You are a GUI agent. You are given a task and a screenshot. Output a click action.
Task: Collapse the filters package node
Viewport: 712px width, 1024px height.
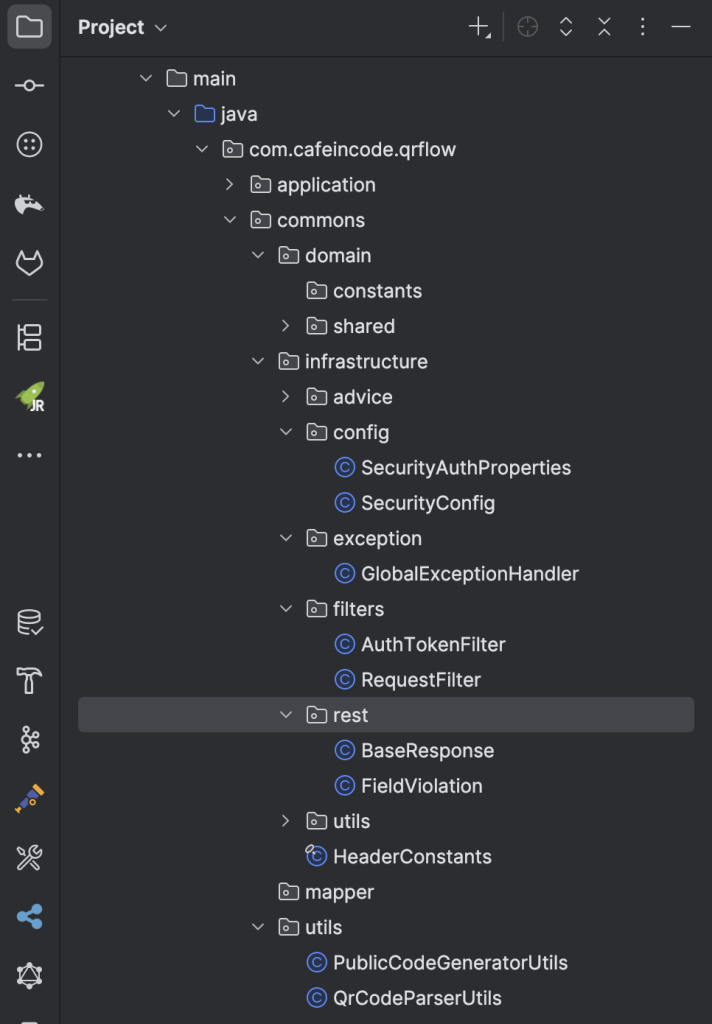pyautogui.click(x=285, y=609)
